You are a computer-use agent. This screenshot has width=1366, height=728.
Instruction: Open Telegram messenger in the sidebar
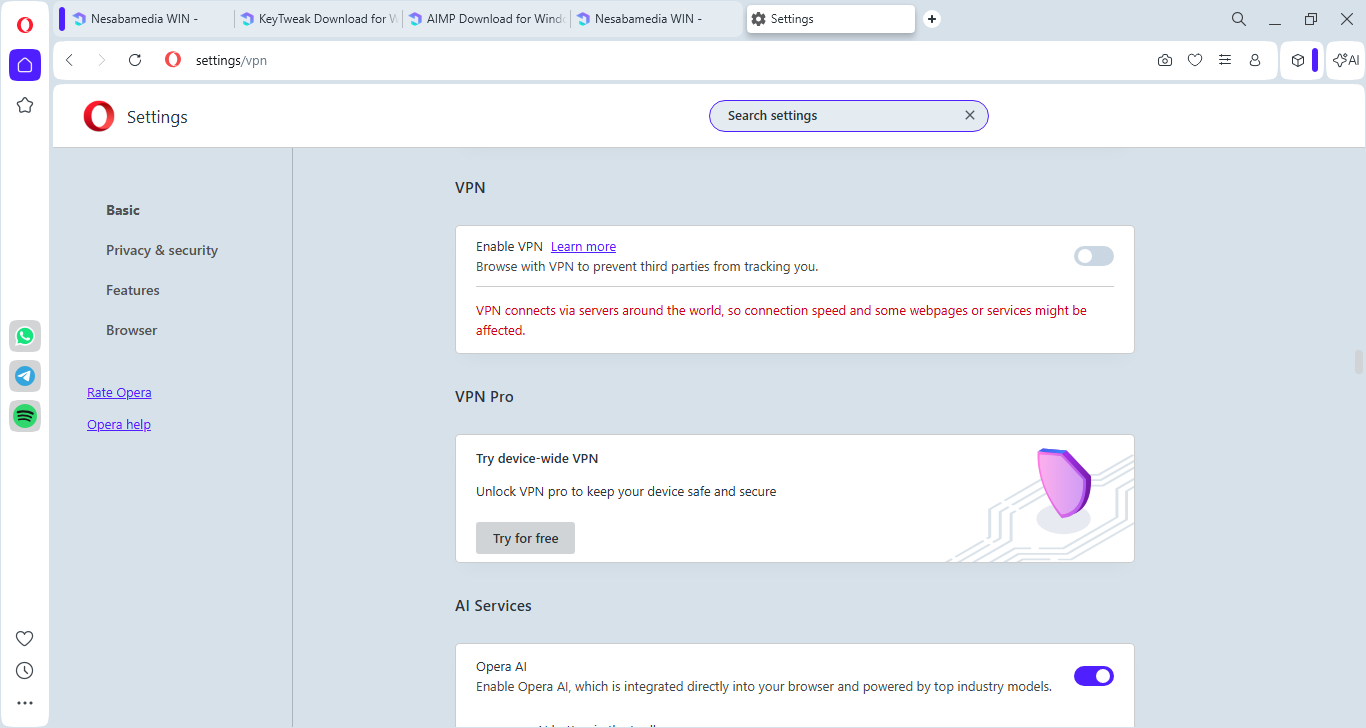coord(25,376)
